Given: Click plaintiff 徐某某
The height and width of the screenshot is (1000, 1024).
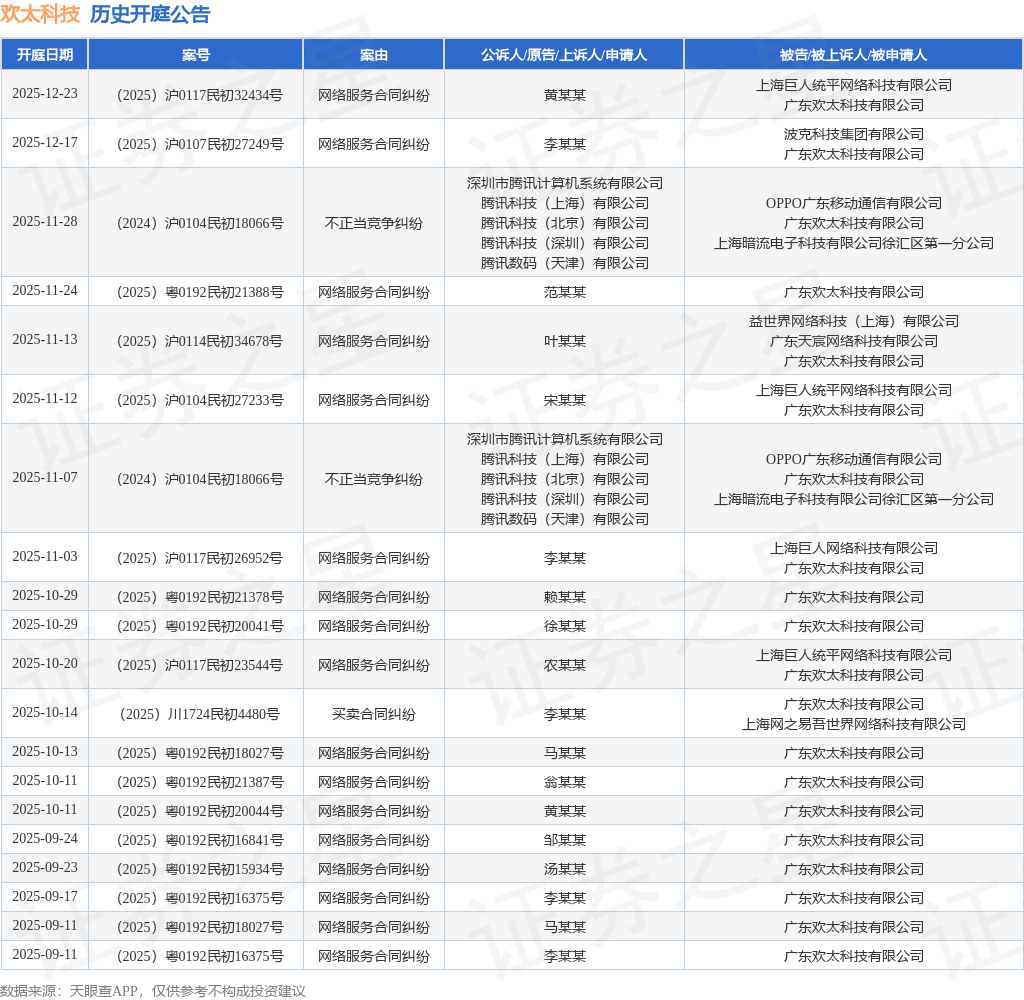Looking at the screenshot, I should coord(565,626).
